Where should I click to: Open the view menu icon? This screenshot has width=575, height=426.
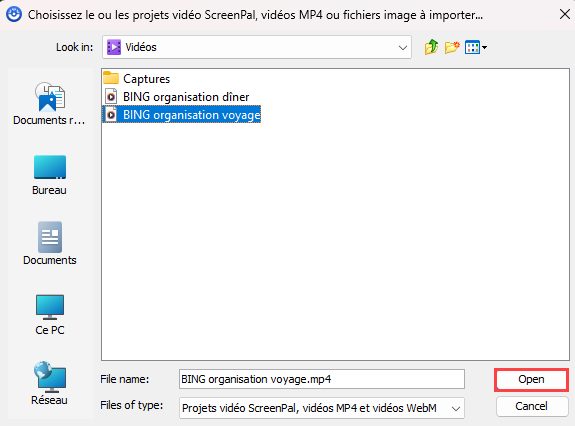pos(476,47)
